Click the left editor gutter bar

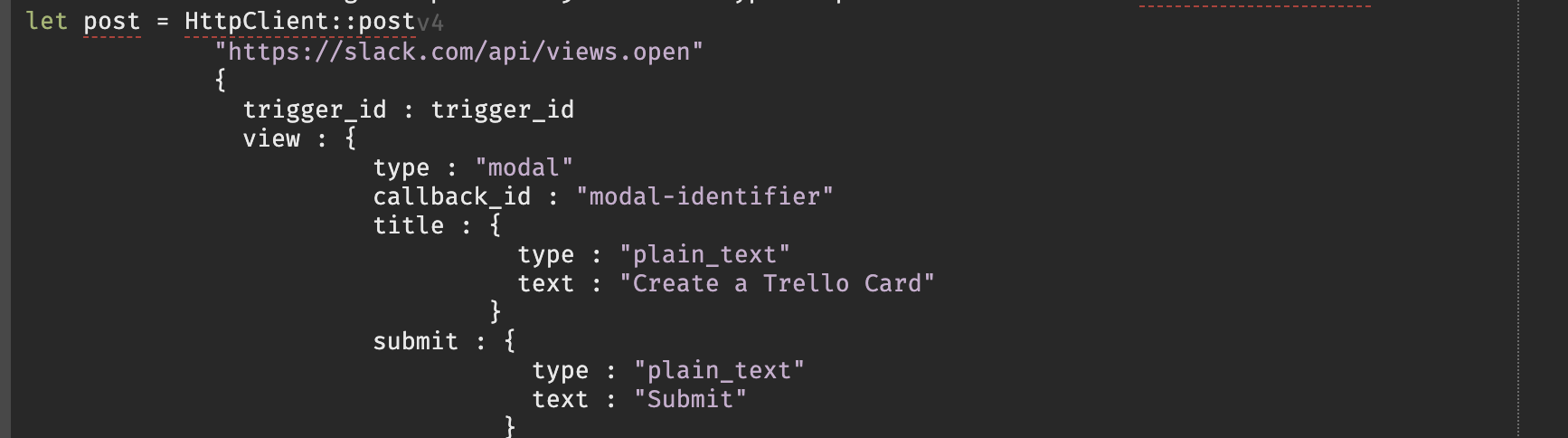5,219
